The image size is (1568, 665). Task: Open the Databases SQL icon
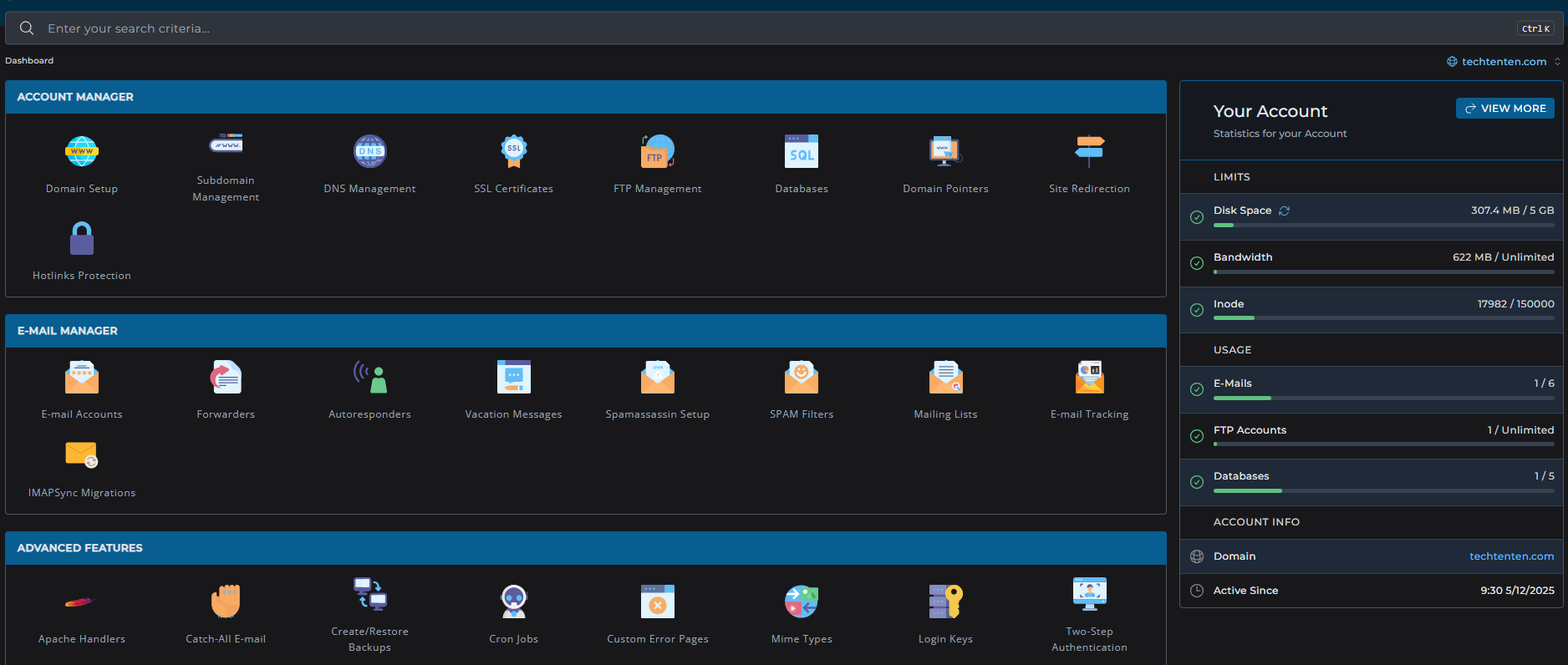[801, 152]
